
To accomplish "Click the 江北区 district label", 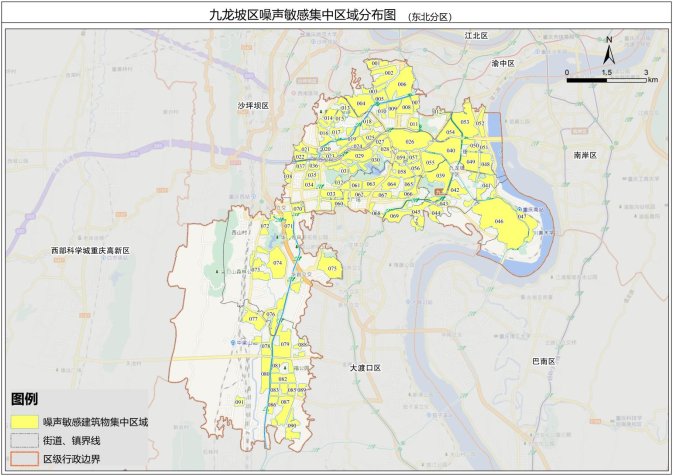I will pyautogui.click(x=475, y=35).
